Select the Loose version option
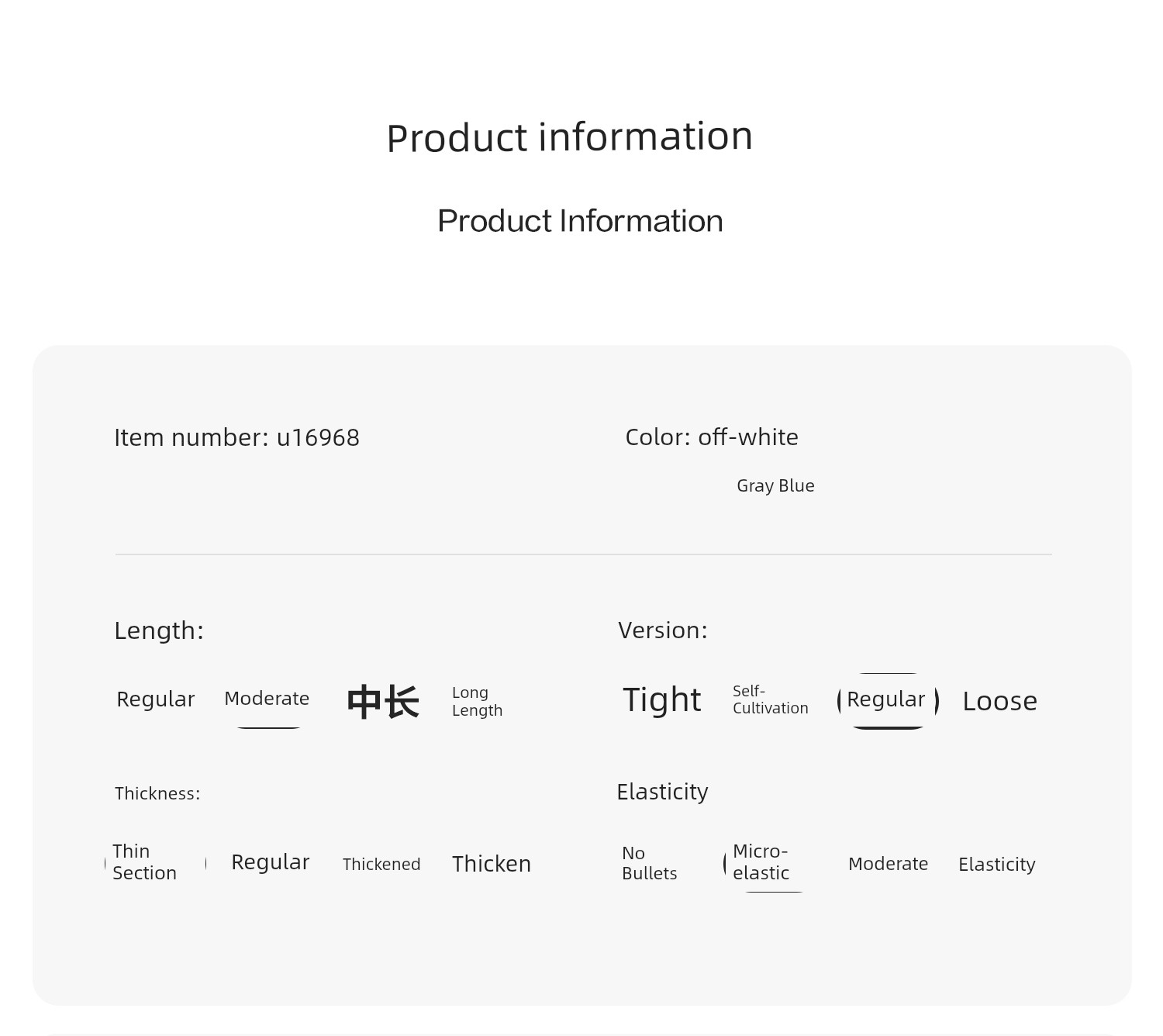 [x=999, y=701]
